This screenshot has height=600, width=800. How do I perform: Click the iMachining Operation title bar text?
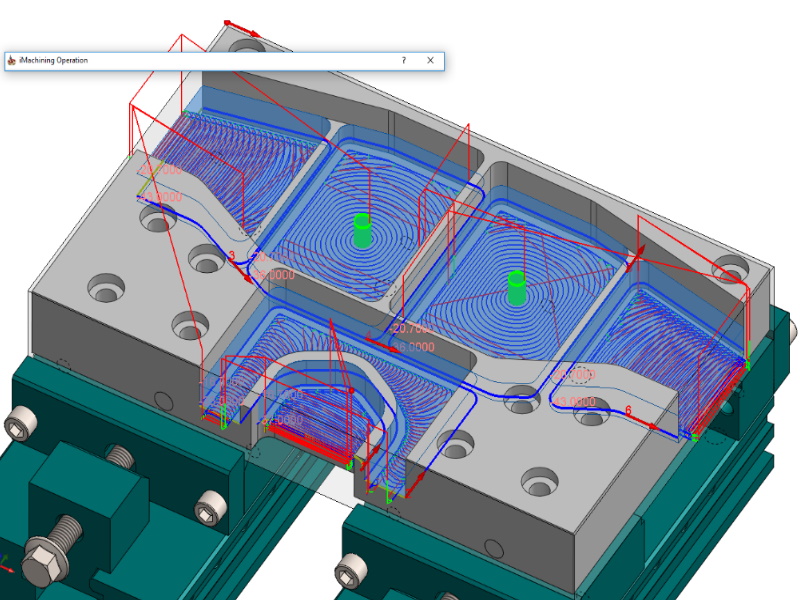[x=54, y=60]
